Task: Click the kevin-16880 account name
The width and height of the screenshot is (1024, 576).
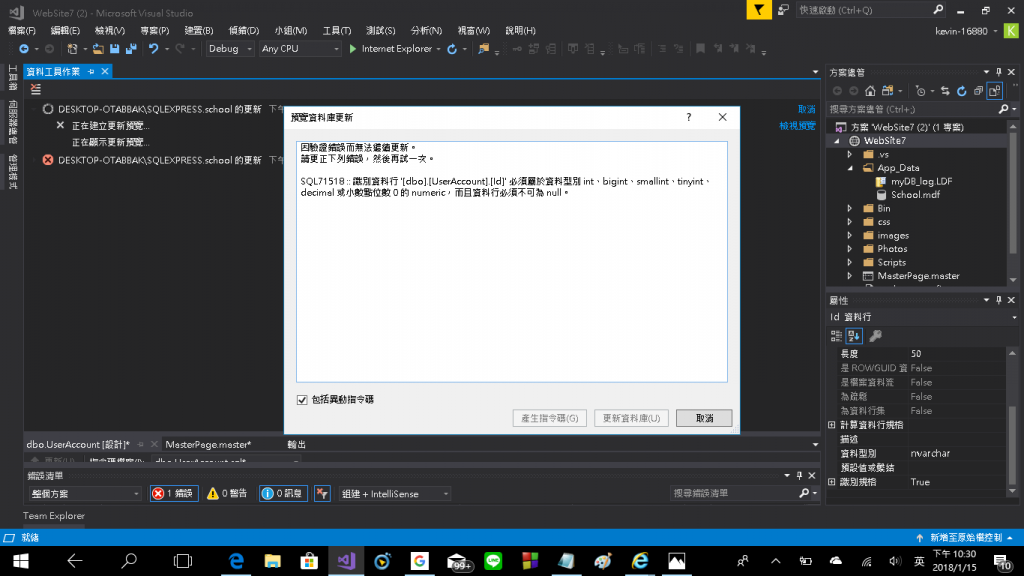Action: [x=961, y=31]
